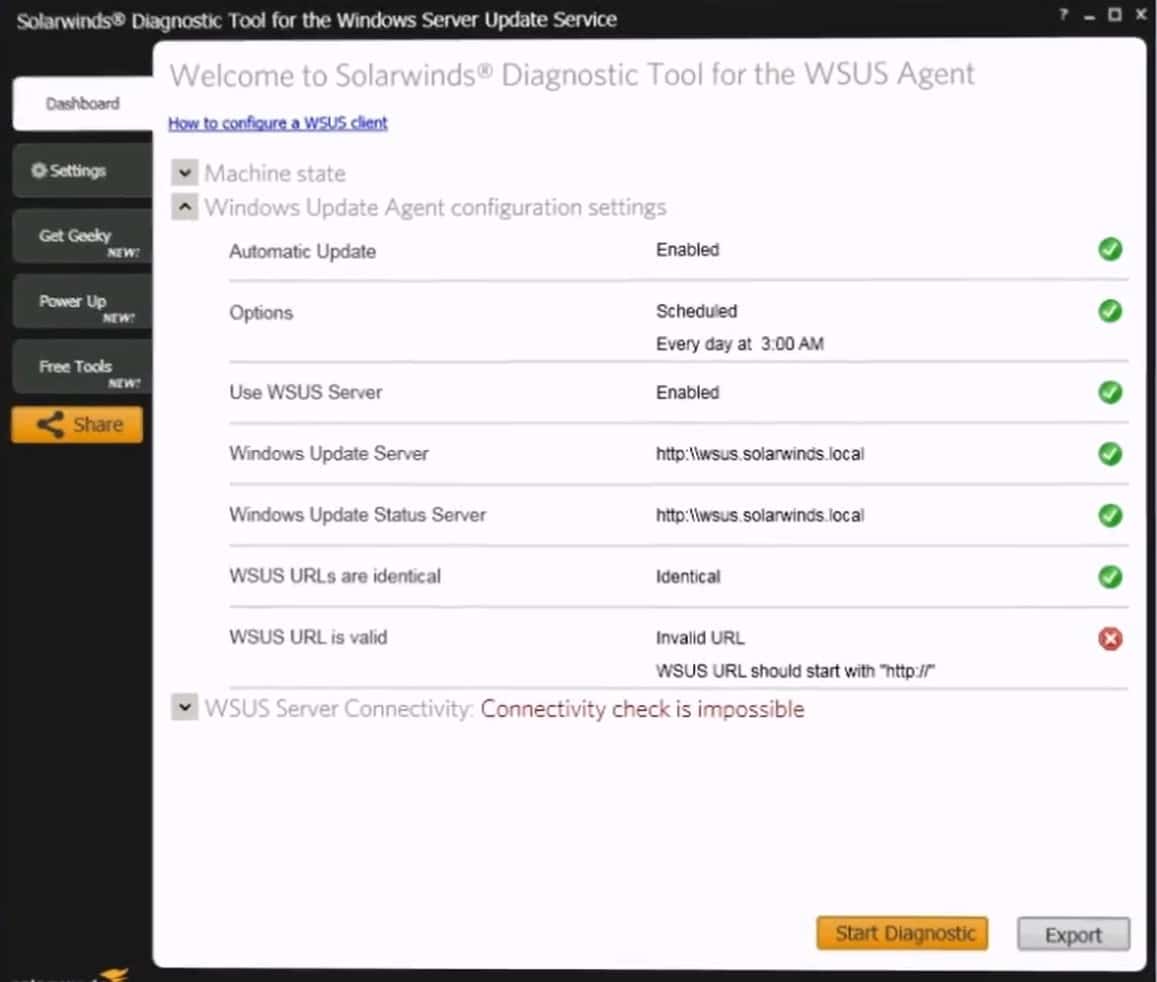This screenshot has width=1157, height=982.
Task: Click the Windows Update Server URL value
Action: 760,454
